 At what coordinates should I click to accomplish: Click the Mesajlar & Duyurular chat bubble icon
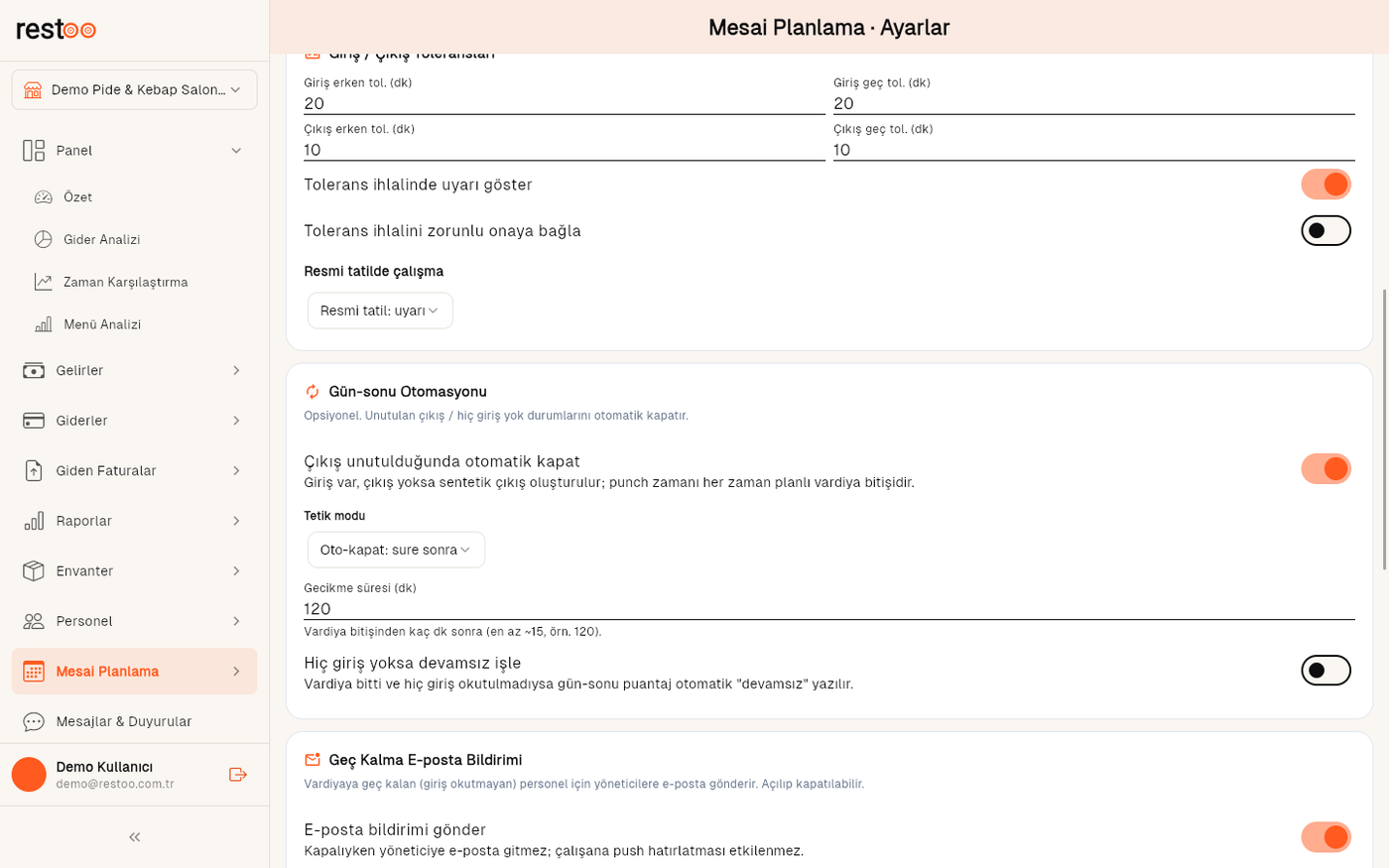pyautogui.click(x=34, y=721)
